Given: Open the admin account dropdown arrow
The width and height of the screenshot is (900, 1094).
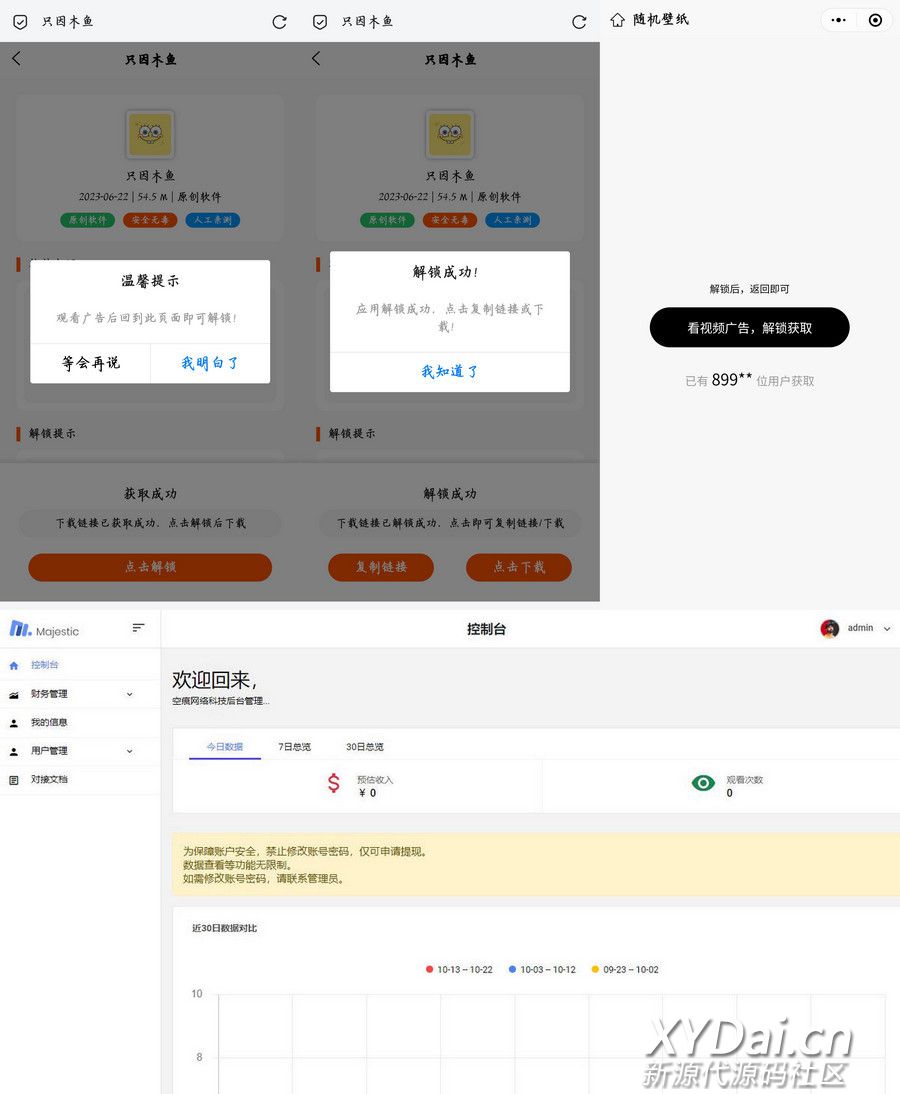Looking at the screenshot, I should point(887,629).
